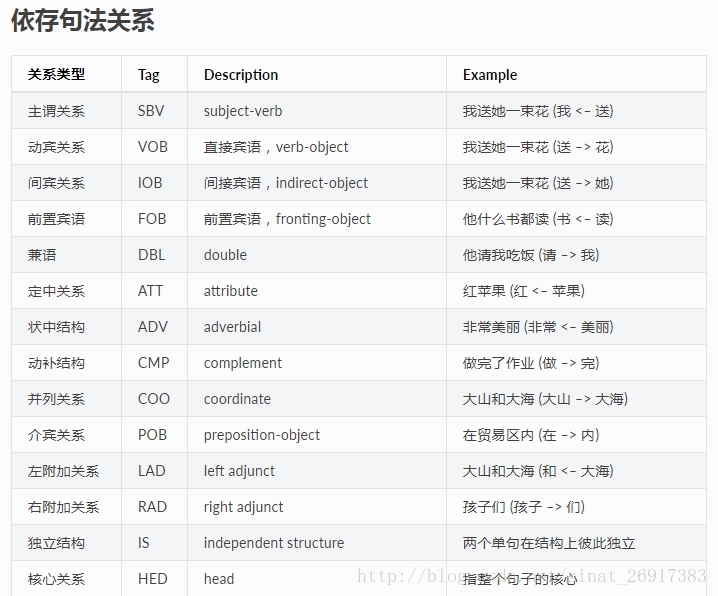This screenshot has width=718, height=596.
Task: Click the description double
Action: point(225,255)
